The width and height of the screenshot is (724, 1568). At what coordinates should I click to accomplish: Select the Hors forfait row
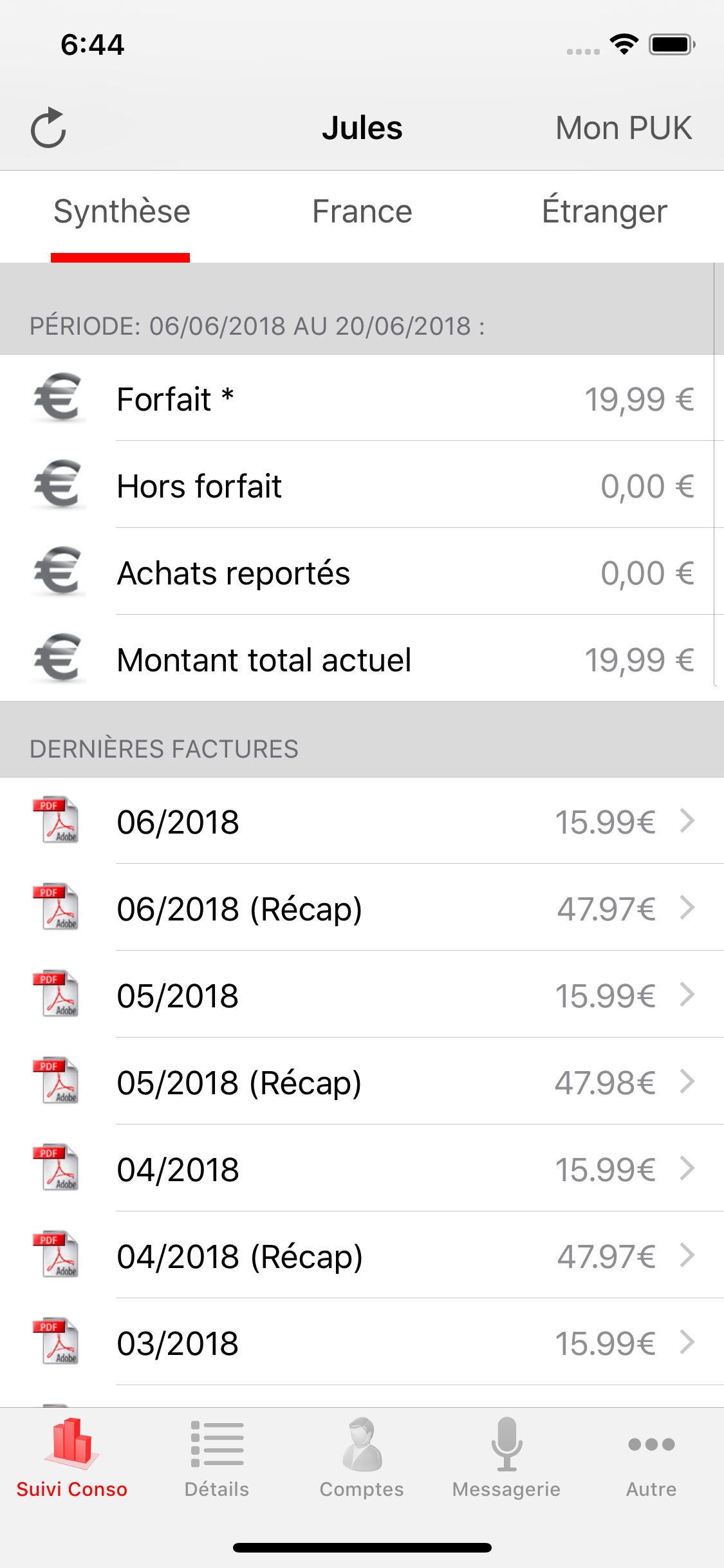[x=360, y=486]
